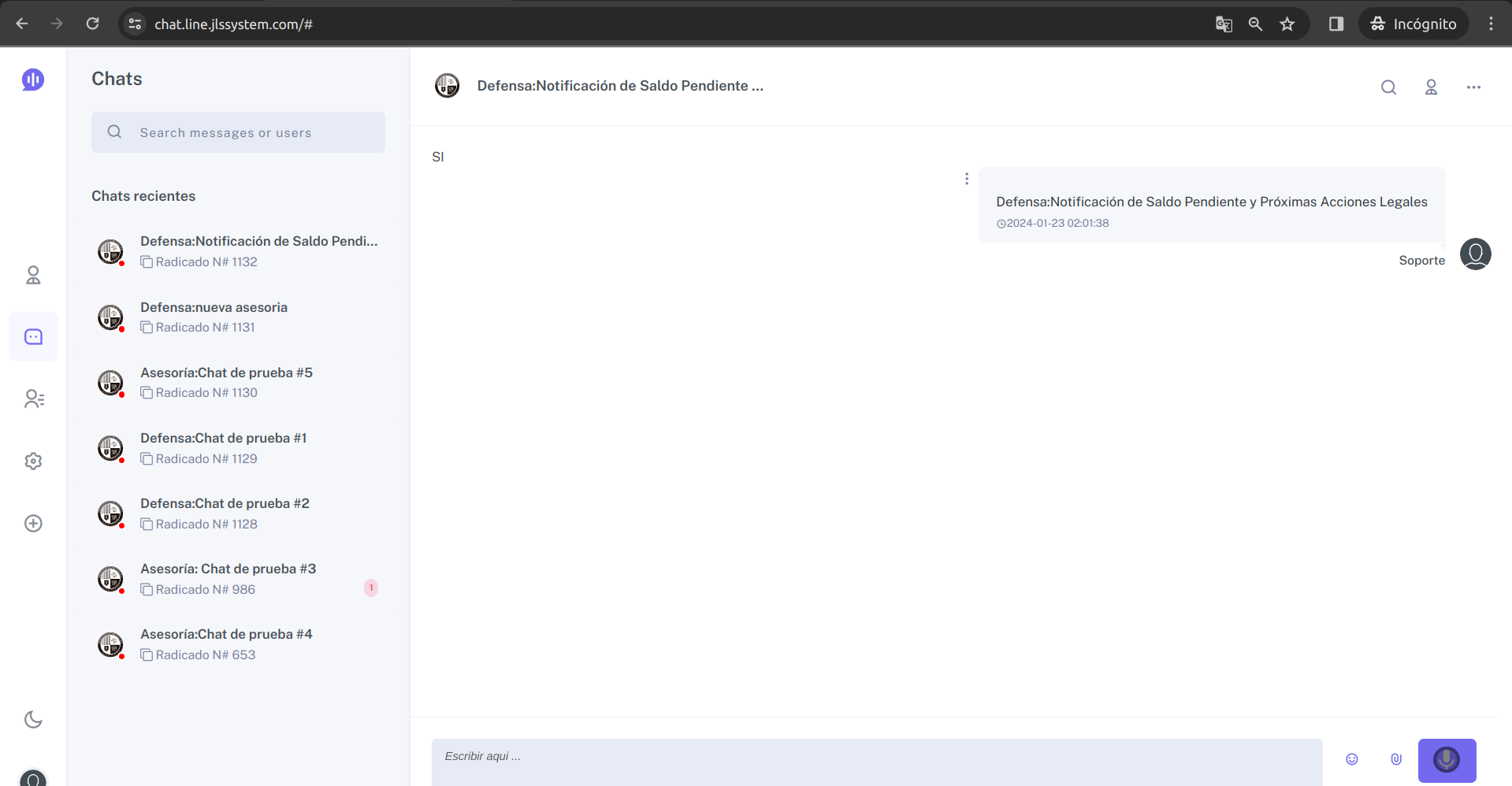The image size is (1512, 786).
Task: Click the microphone voice record button
Action: coord(1446,760)
